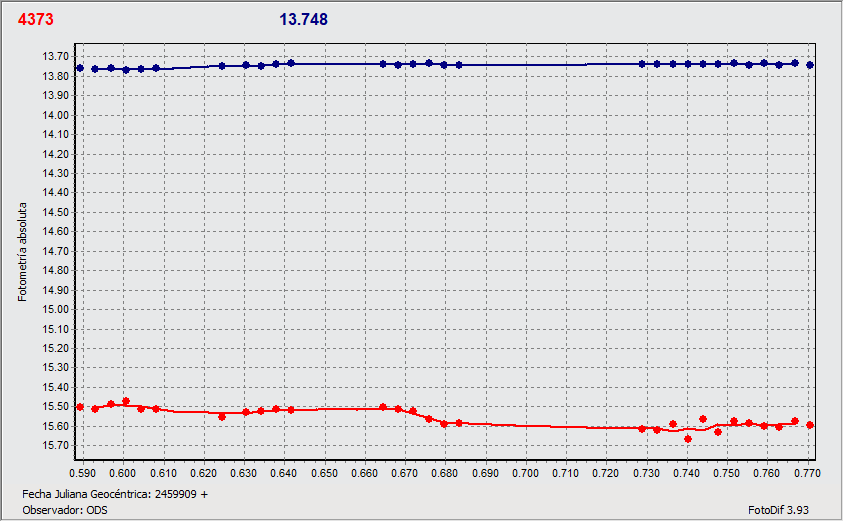This screenshot has width=844, height=522.
Task: Select the blue point near 0.729
Action: coord(642,64)
